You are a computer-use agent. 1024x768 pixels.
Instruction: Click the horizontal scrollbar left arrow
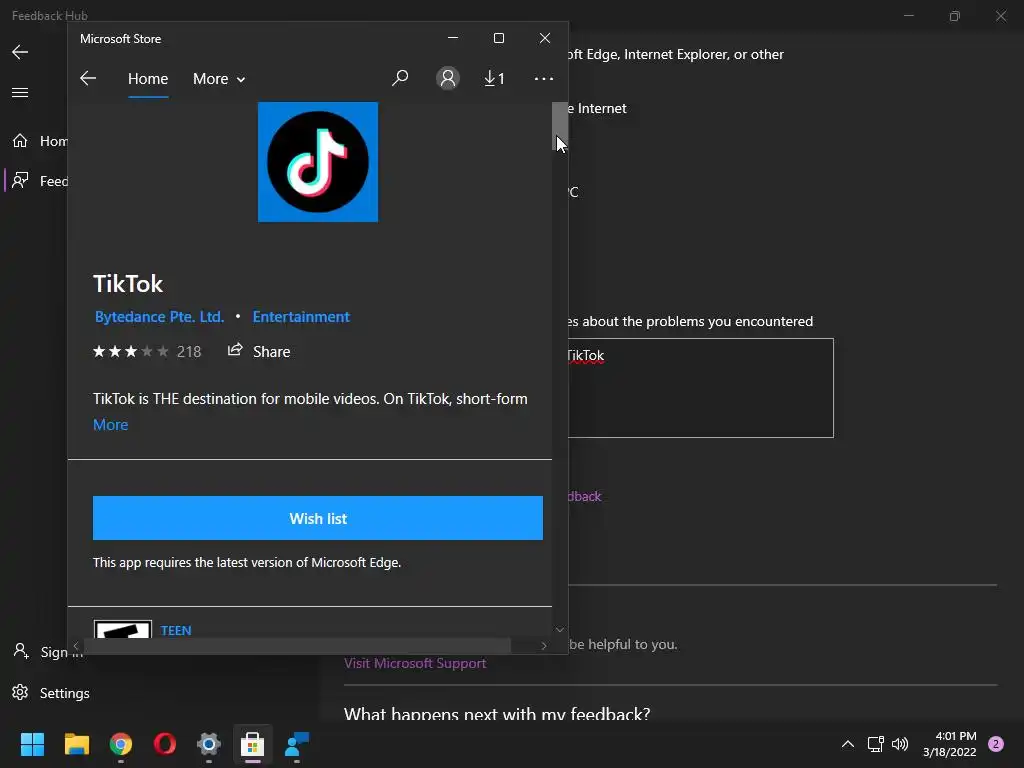(x=76, y=645)
